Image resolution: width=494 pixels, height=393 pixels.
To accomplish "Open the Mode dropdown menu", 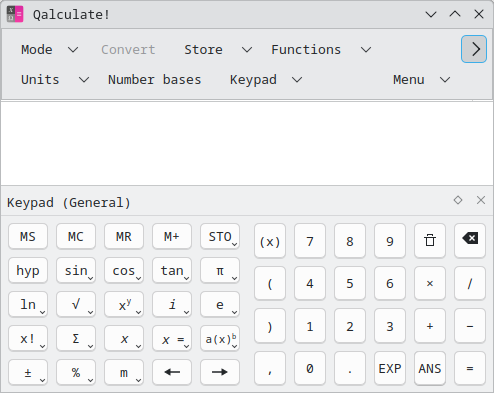I will [x=50, y=50].
